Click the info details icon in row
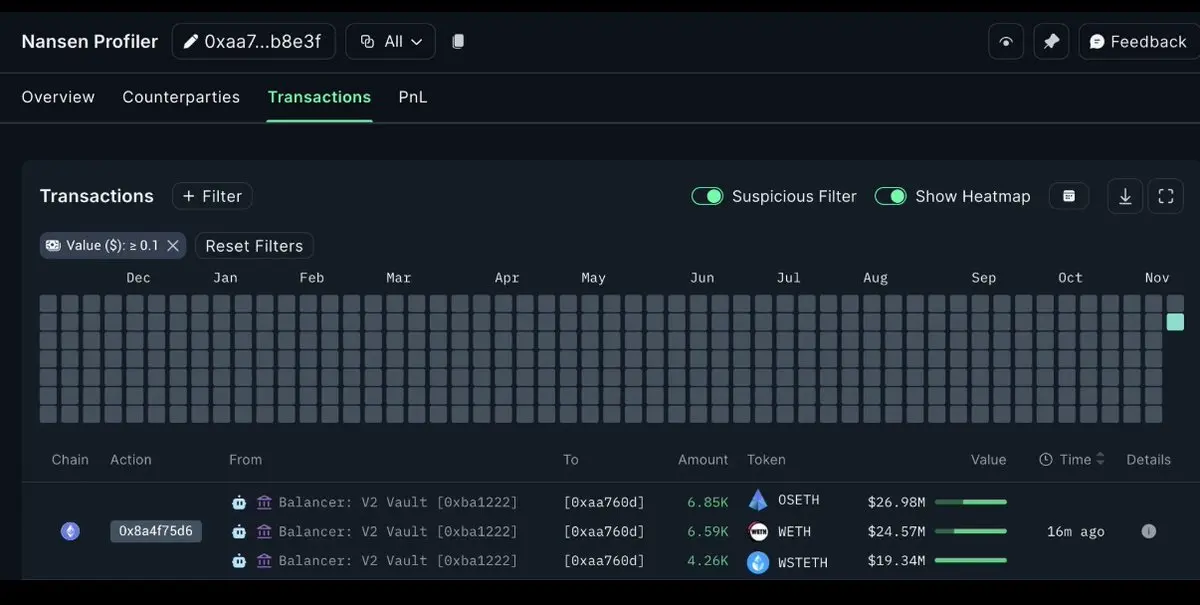 pyautogui.click(x=1148, y=531)
